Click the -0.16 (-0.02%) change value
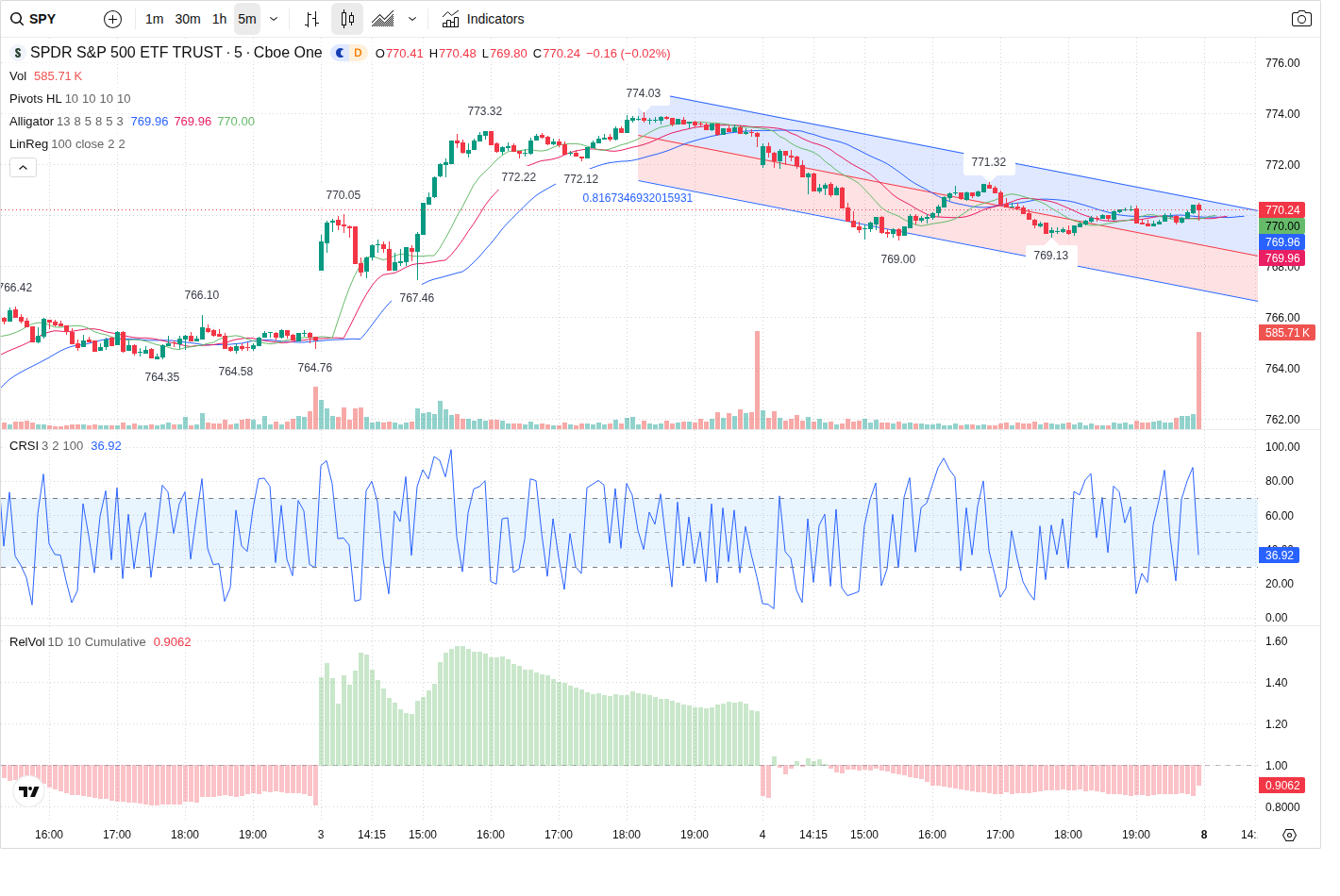 pyautogui.click(x=628, y=54)
